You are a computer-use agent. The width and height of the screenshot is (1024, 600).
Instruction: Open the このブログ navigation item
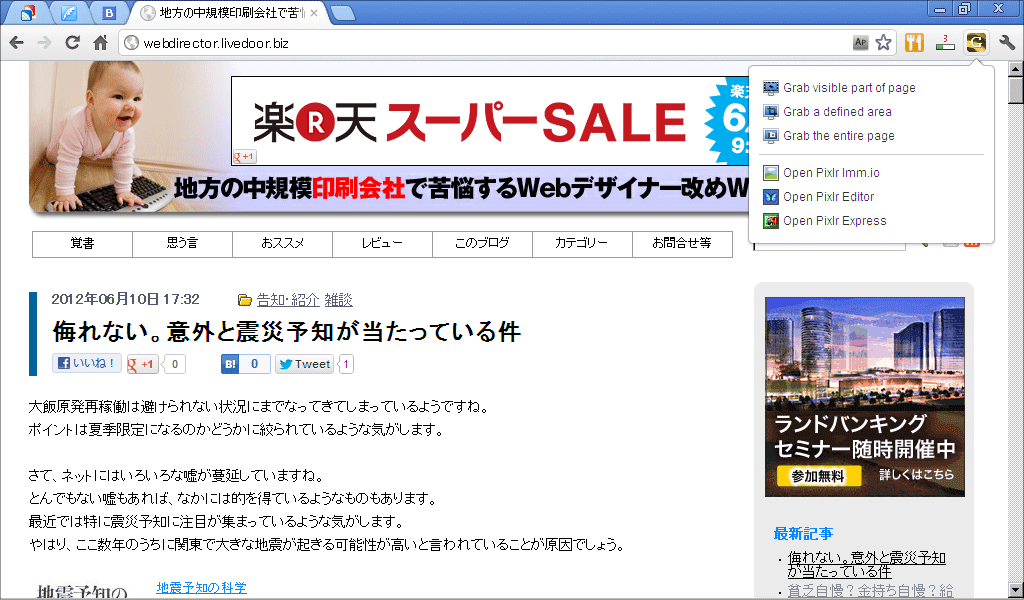click(x=482, y=244)
